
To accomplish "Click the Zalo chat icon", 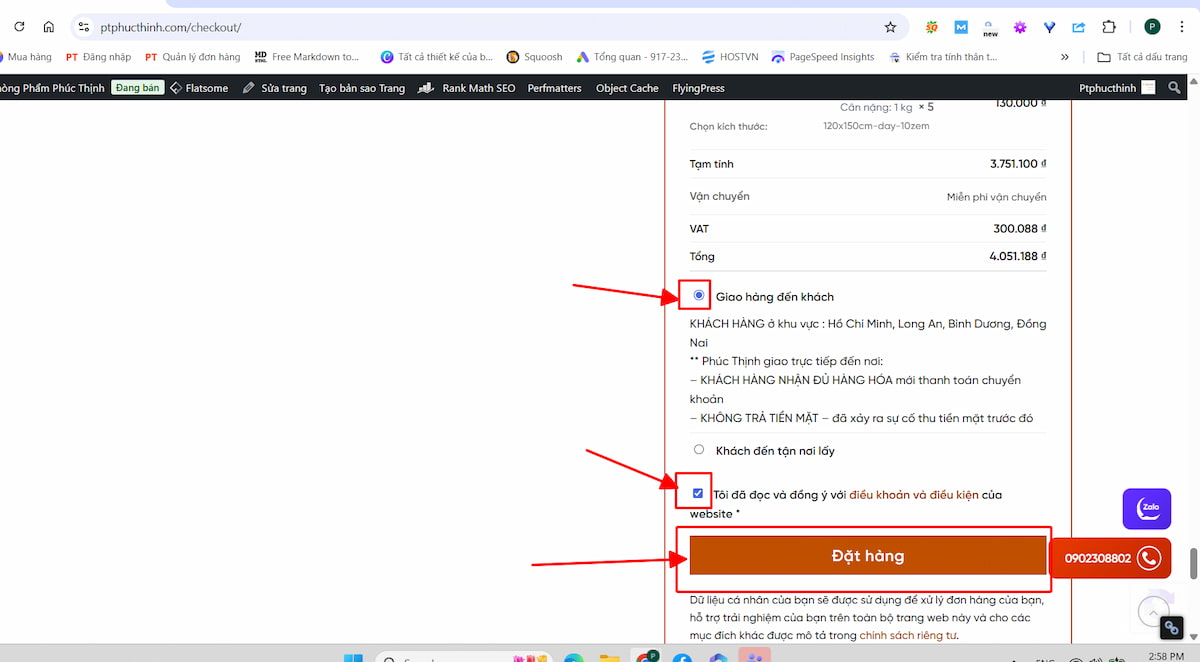I will pos(1146,508).
